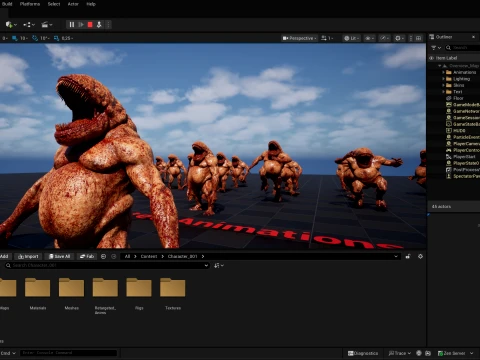Click the Search Character_001 field
Screen dimensions: 480x360
point(107,265)
